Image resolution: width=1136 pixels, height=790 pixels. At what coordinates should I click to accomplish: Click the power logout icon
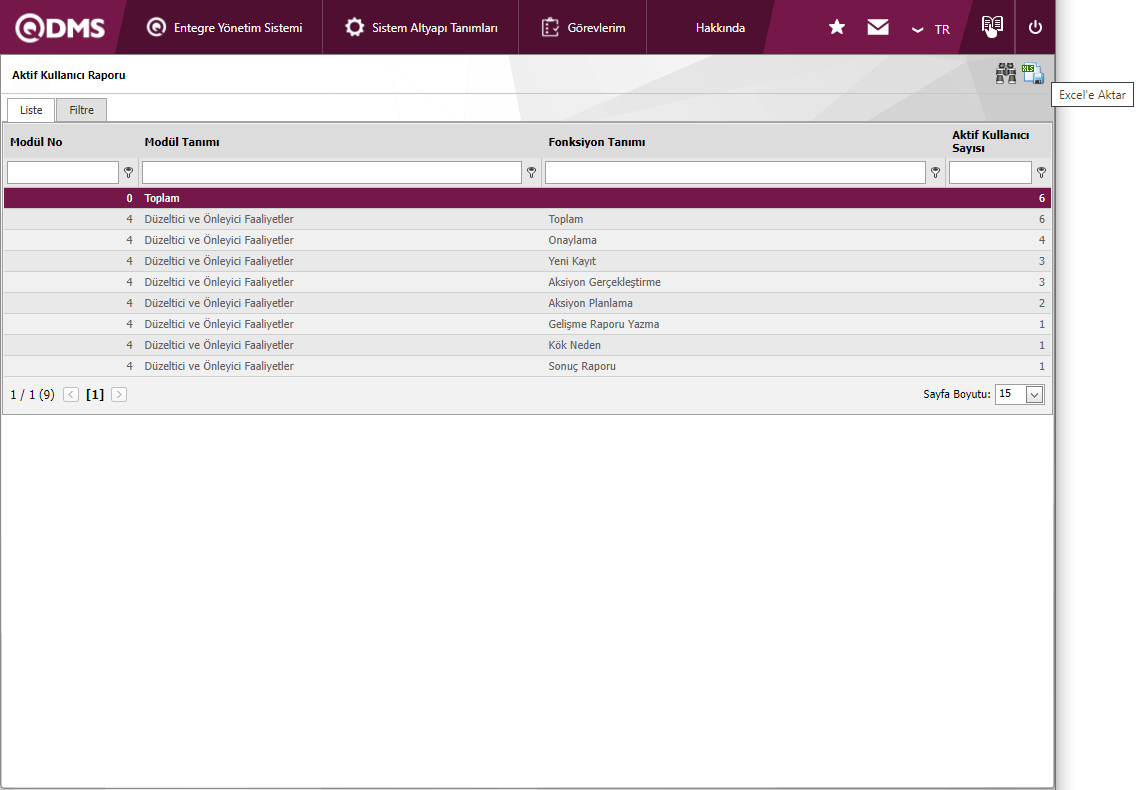1035,28
